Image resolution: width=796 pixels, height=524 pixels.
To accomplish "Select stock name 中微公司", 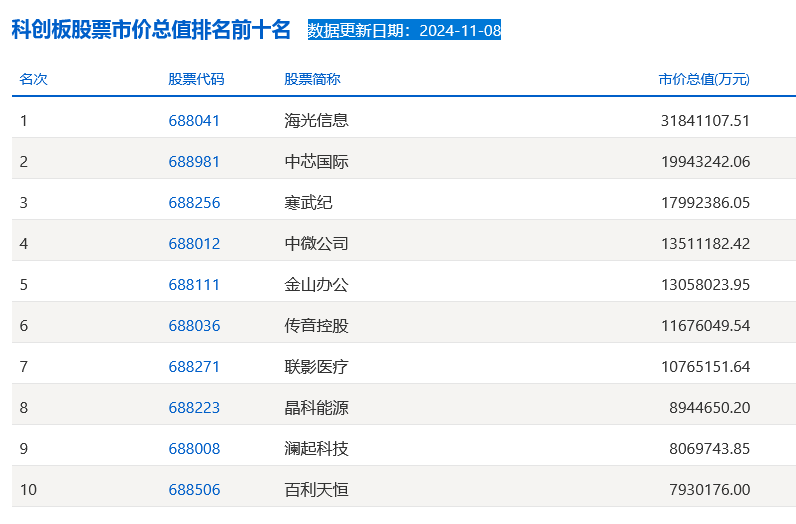I will coord(316,244).
